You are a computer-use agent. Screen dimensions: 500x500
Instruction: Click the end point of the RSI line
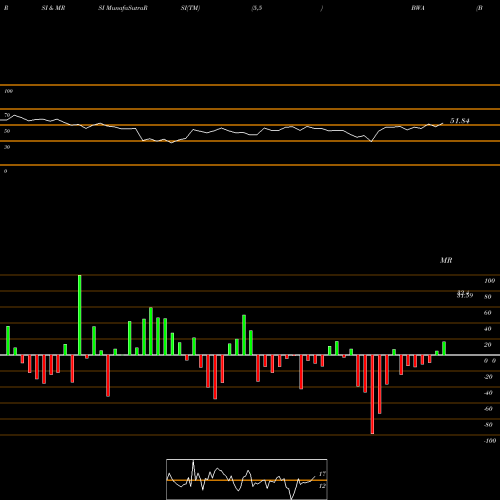443,123
